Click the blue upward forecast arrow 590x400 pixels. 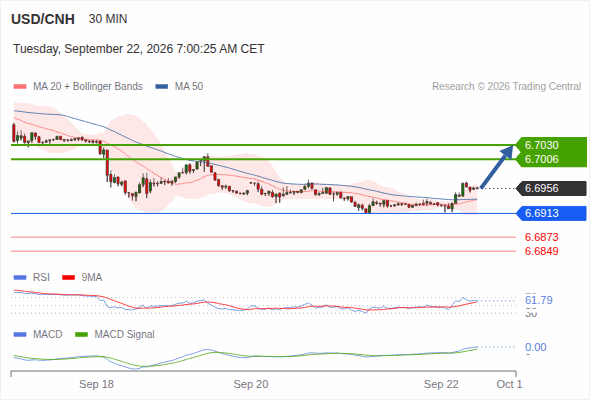(x=497, y=166)
